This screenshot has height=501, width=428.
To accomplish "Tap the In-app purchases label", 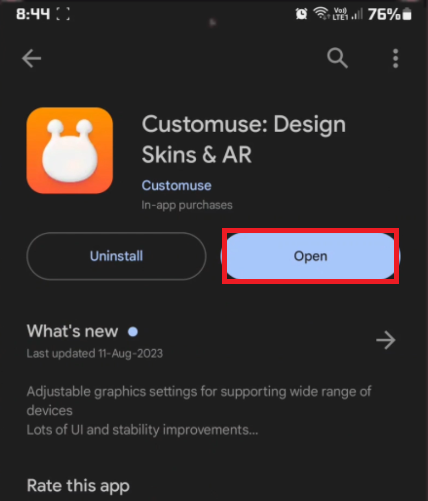I will click(187, 205).
